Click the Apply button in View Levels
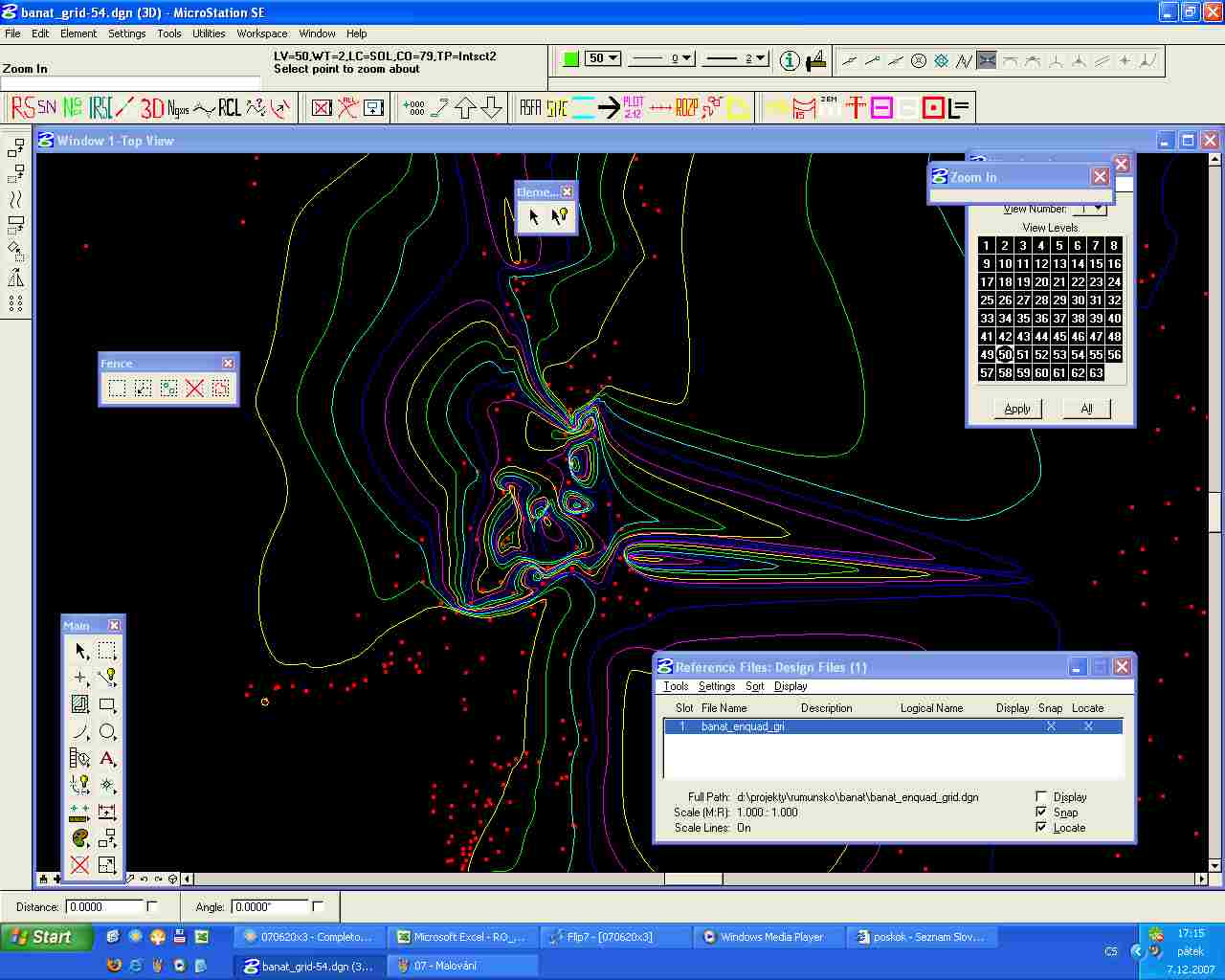Viewport: 1225px width, 980px height. coord(1017,409)
